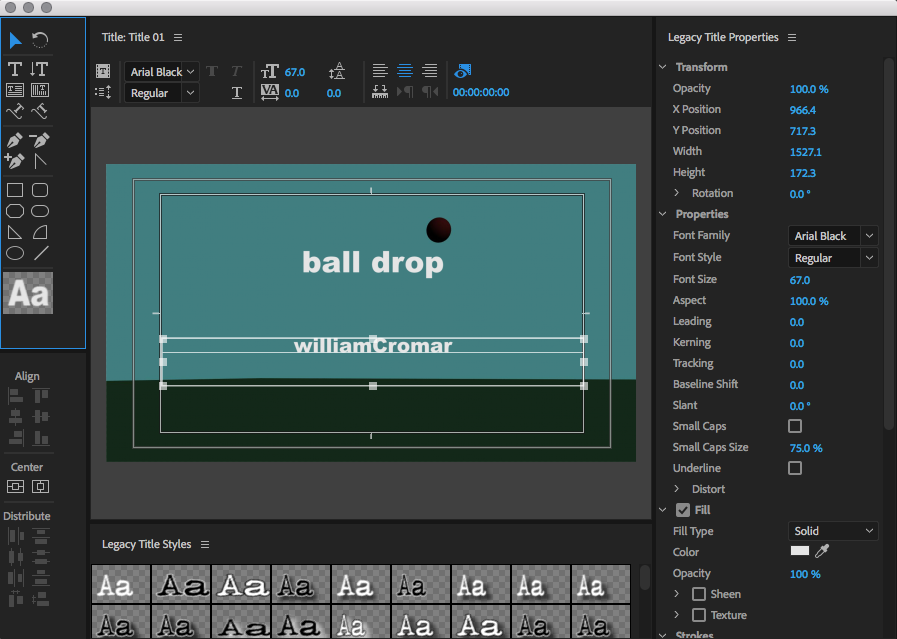Choose the Ellipse shape tool
897x639 pixels.
[16, 253]
